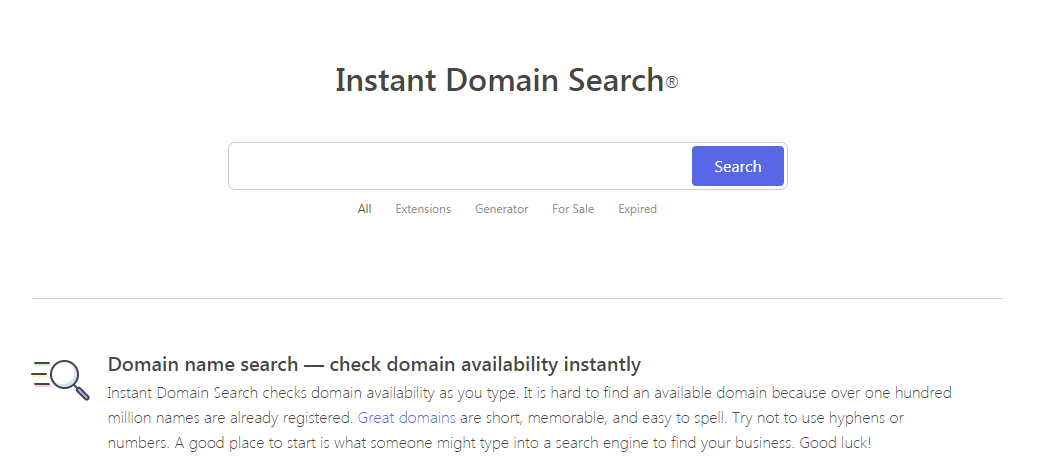
Task: Click the text 'Instant Domain Search checks domain availability'
Action: (270, 393)
